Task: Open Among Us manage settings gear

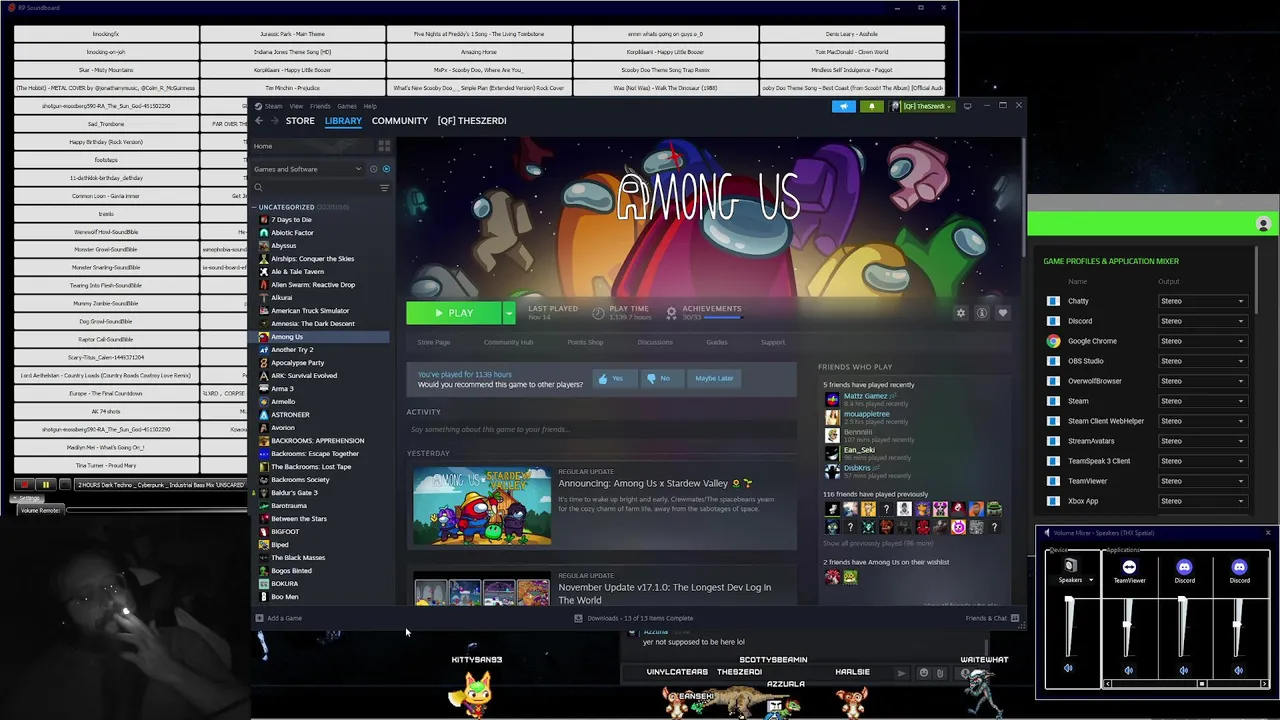Action: coord(961,313)
